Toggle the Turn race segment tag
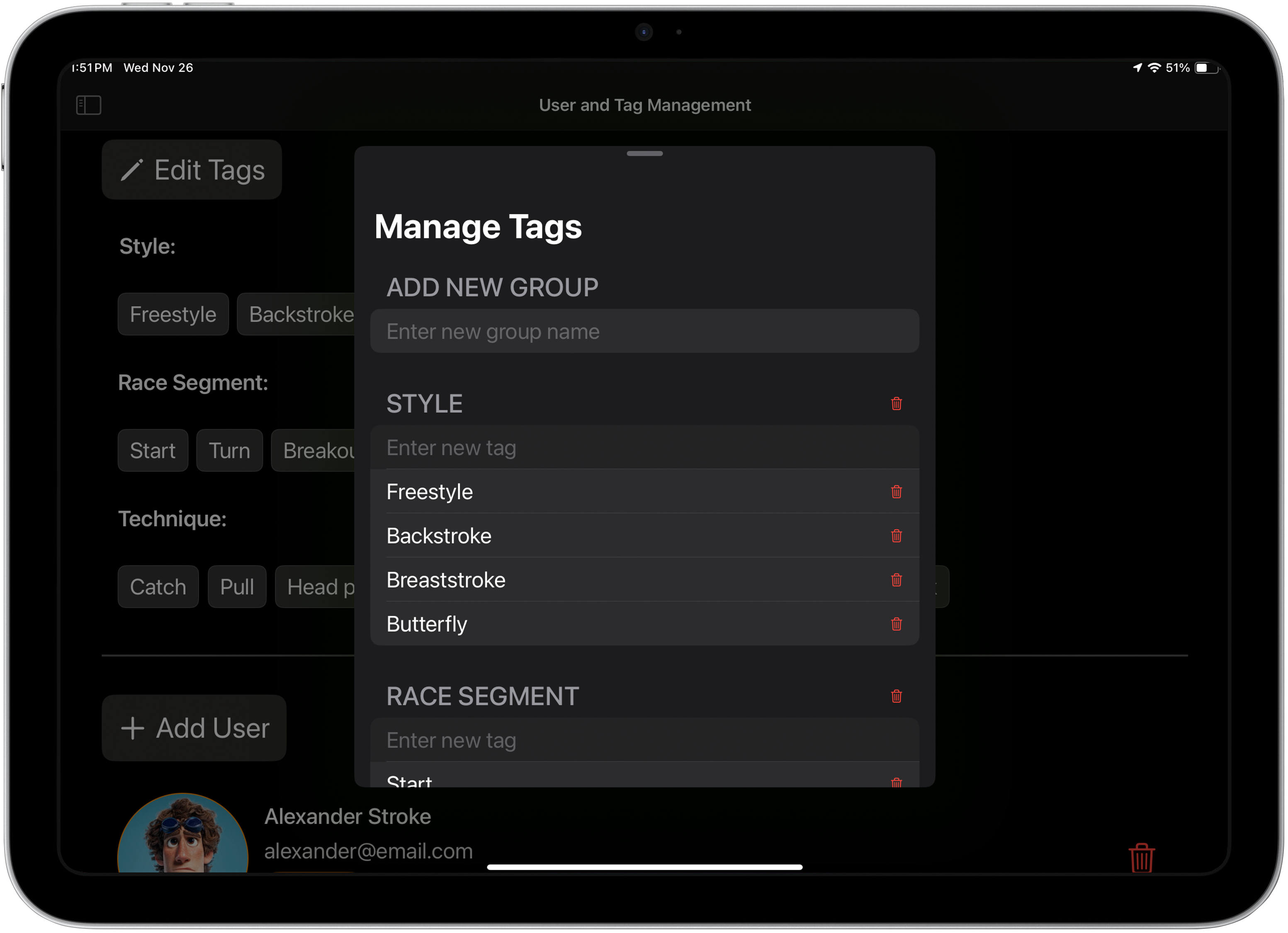 [x=229, y=451]
